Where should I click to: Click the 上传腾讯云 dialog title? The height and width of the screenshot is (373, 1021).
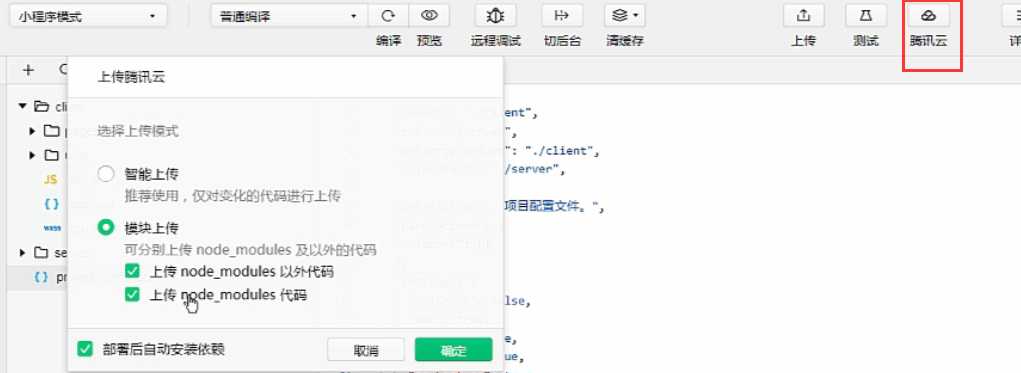click(131, 77)
